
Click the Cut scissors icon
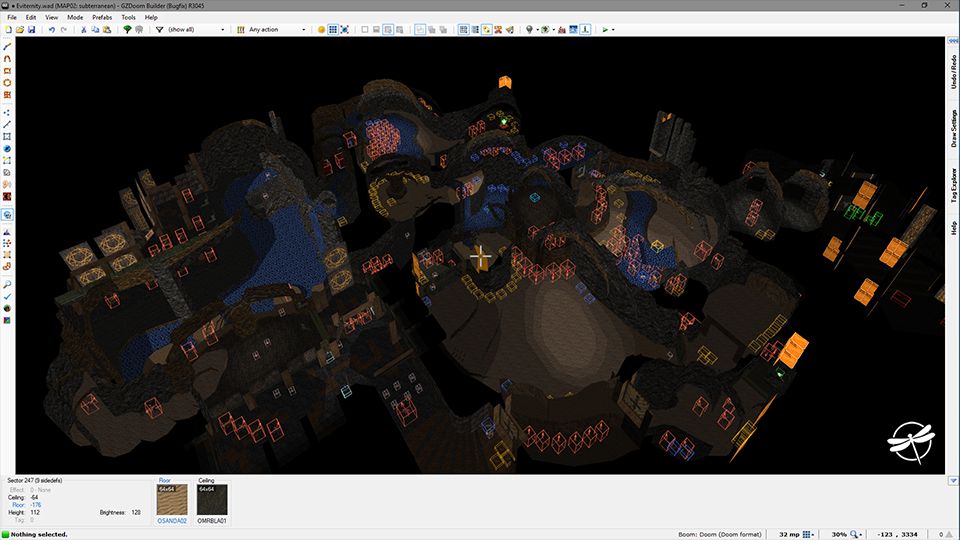tap(84, 30)
